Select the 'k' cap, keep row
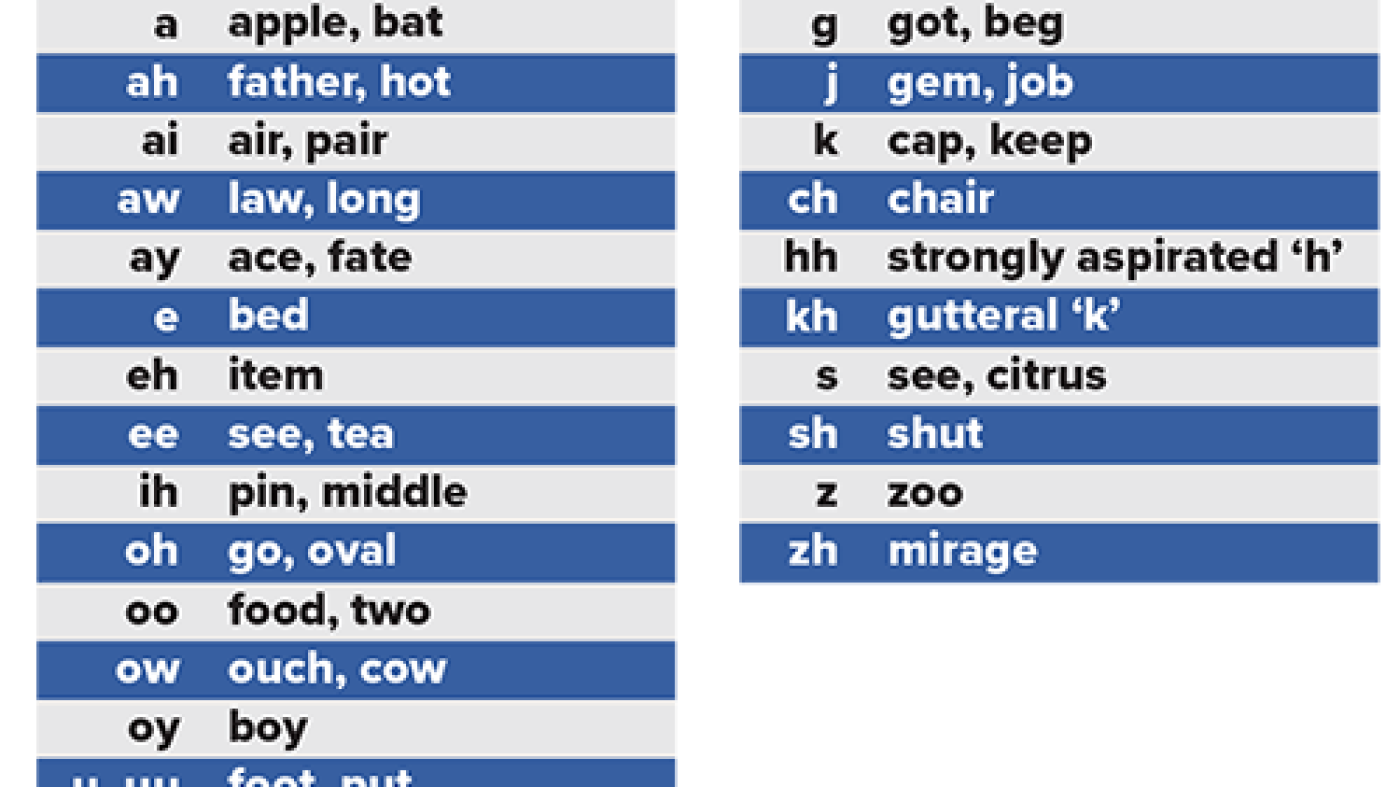The width and height of the screenshot is (1400, 787). click(1059, 141)
